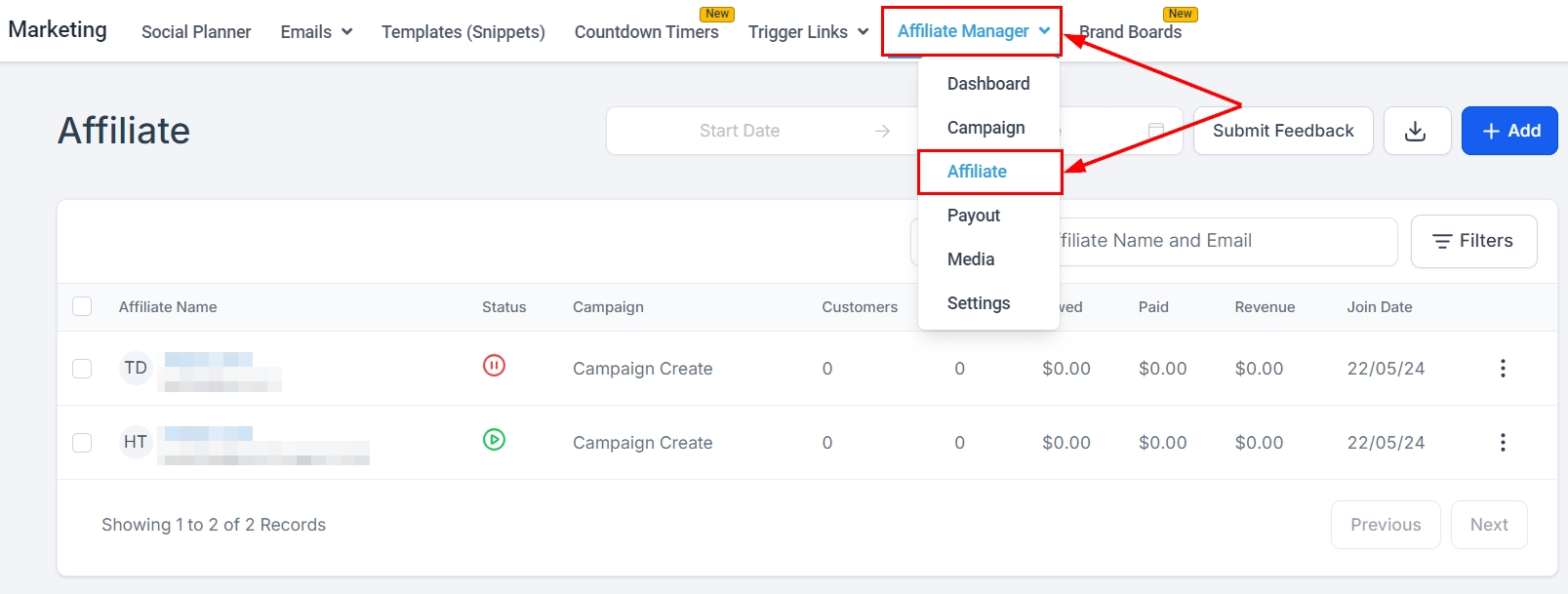
Task: Select Payout from the dropdown menu
Action: (x=974, y=216)
